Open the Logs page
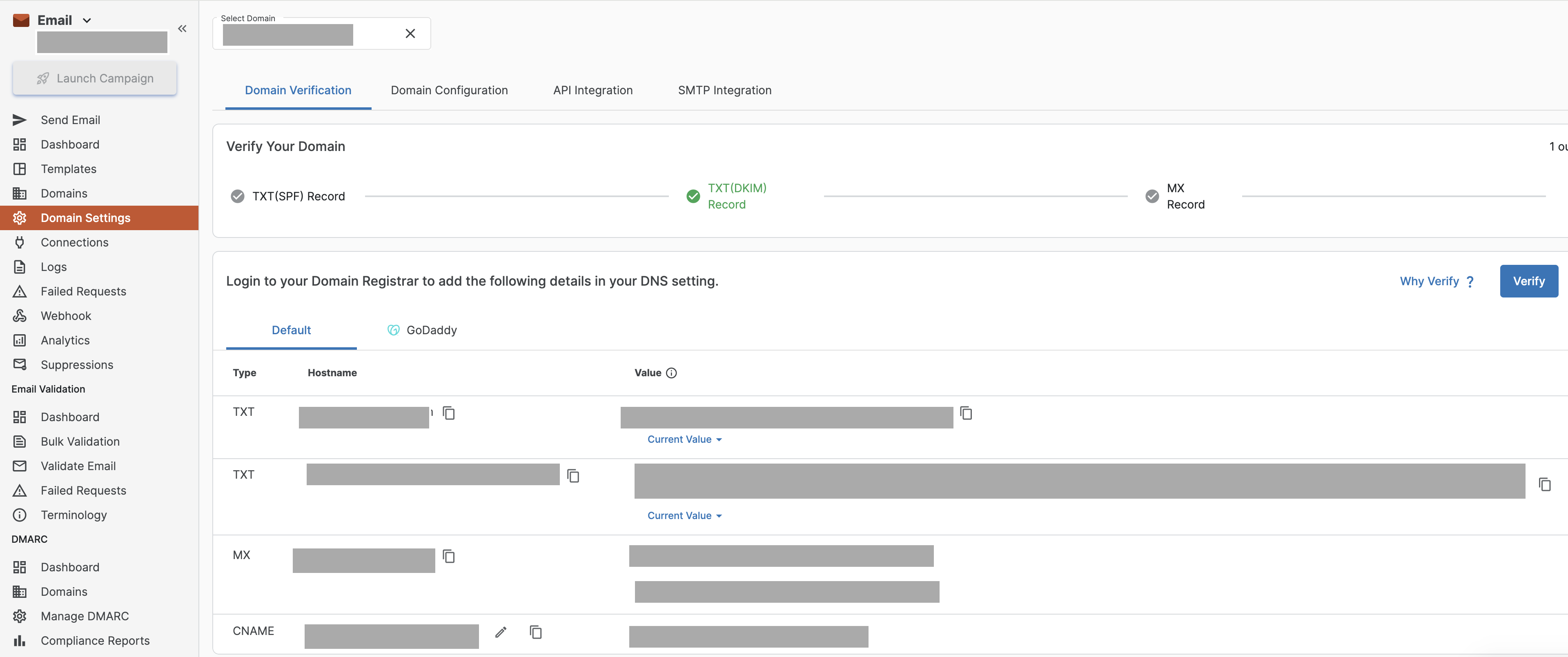 coord(99,267)
